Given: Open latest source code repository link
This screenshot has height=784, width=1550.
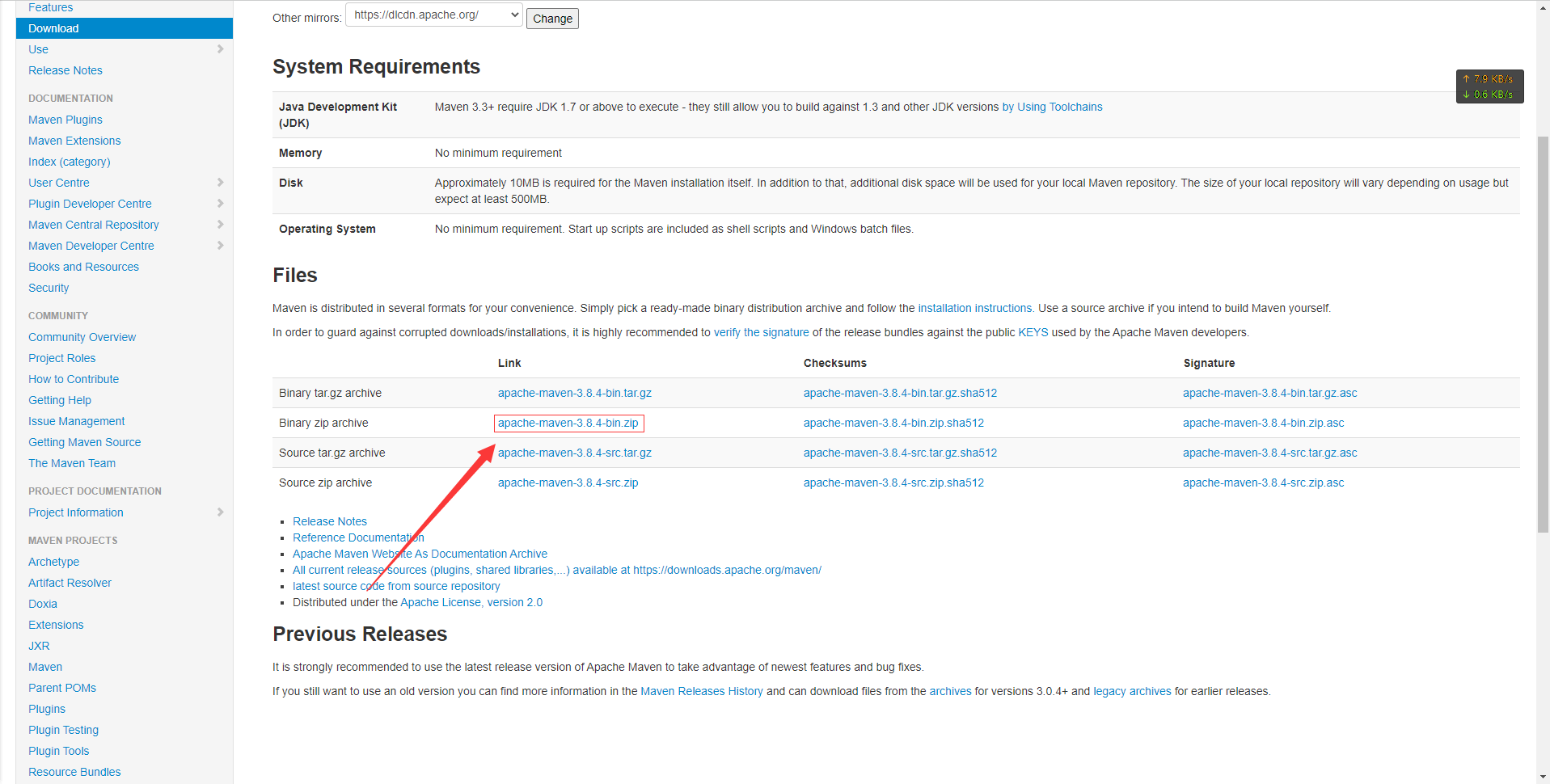Looking at the screenshot, I should coord(396,586).
